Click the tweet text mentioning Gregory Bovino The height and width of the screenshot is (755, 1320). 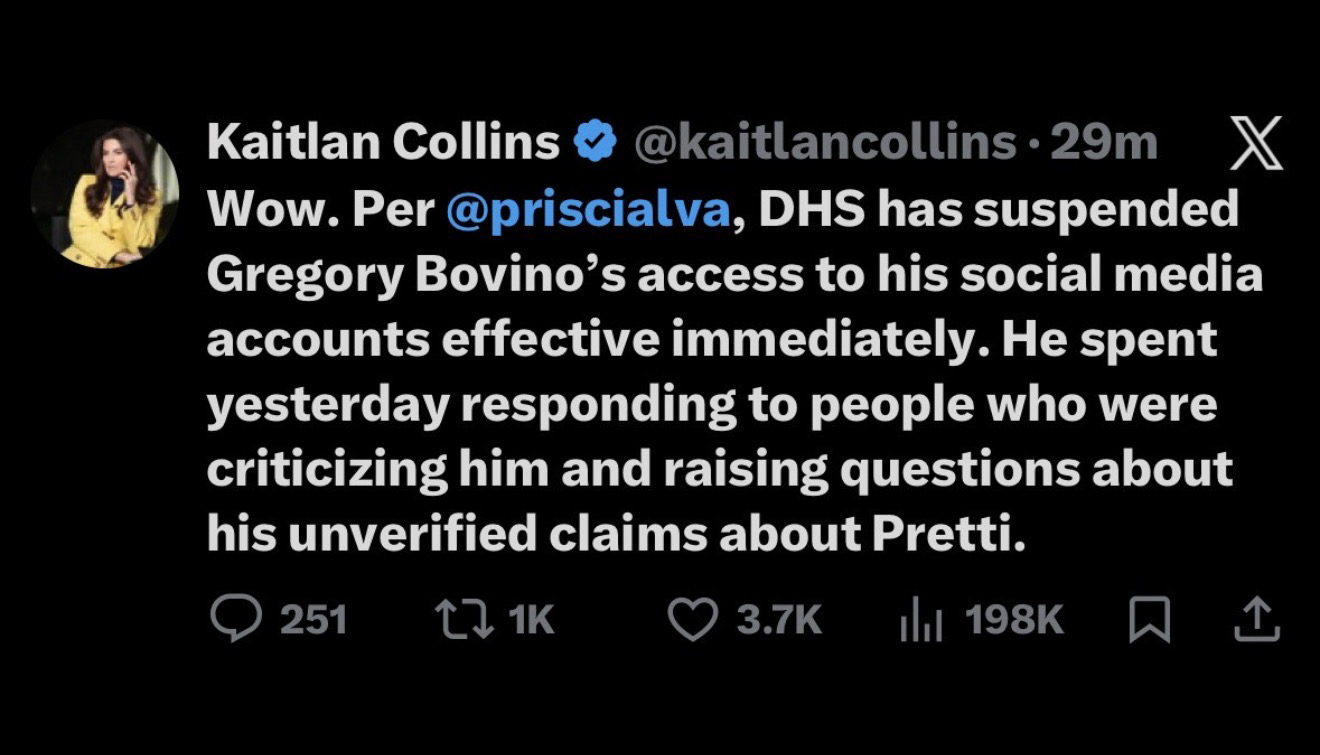pyautogui.click(x=735, y=339)
